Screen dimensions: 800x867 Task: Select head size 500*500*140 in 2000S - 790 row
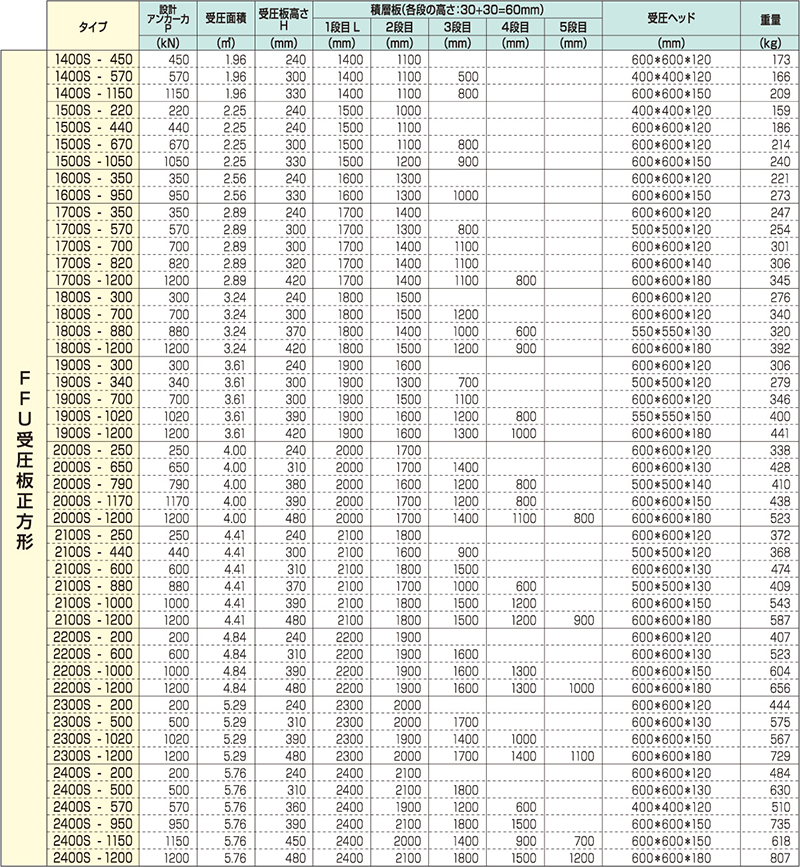tap(671, 484)
